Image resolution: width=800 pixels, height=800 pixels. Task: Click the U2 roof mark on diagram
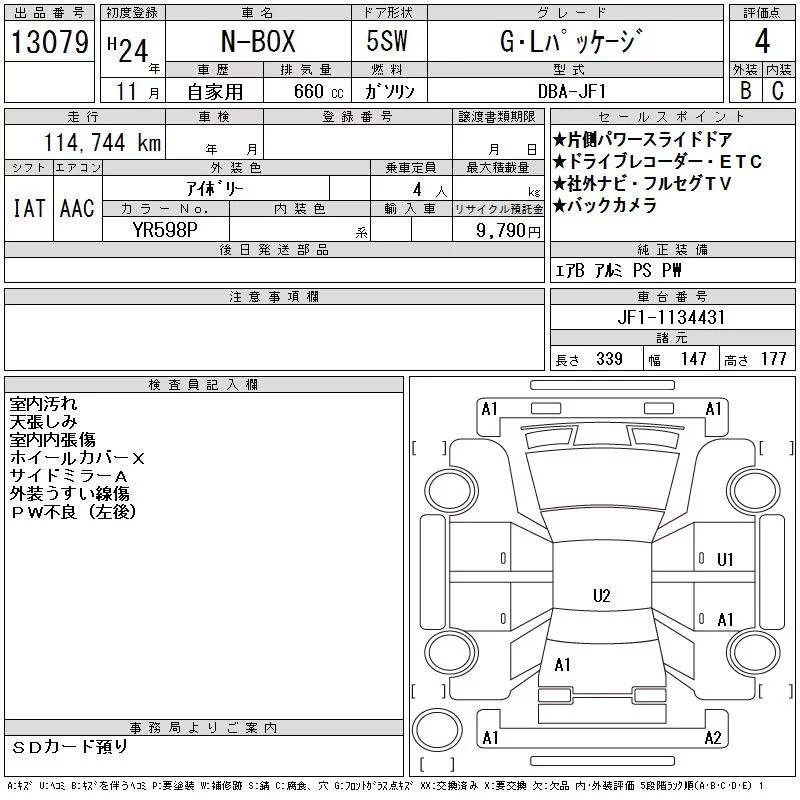coord(602,596)
